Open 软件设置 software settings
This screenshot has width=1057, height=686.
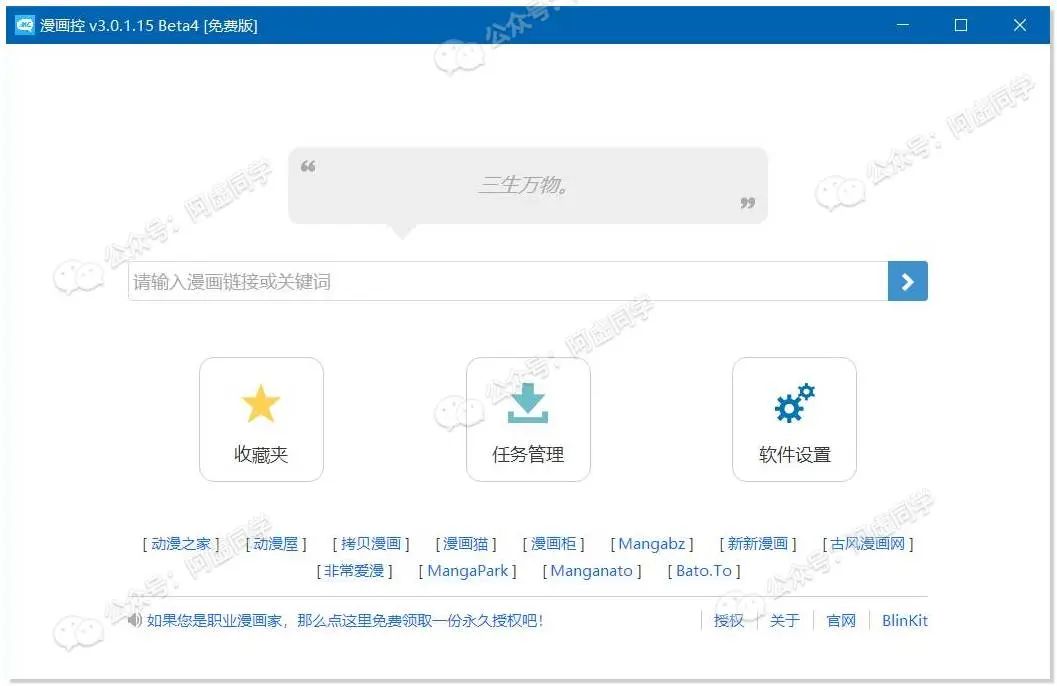(794, 419)
